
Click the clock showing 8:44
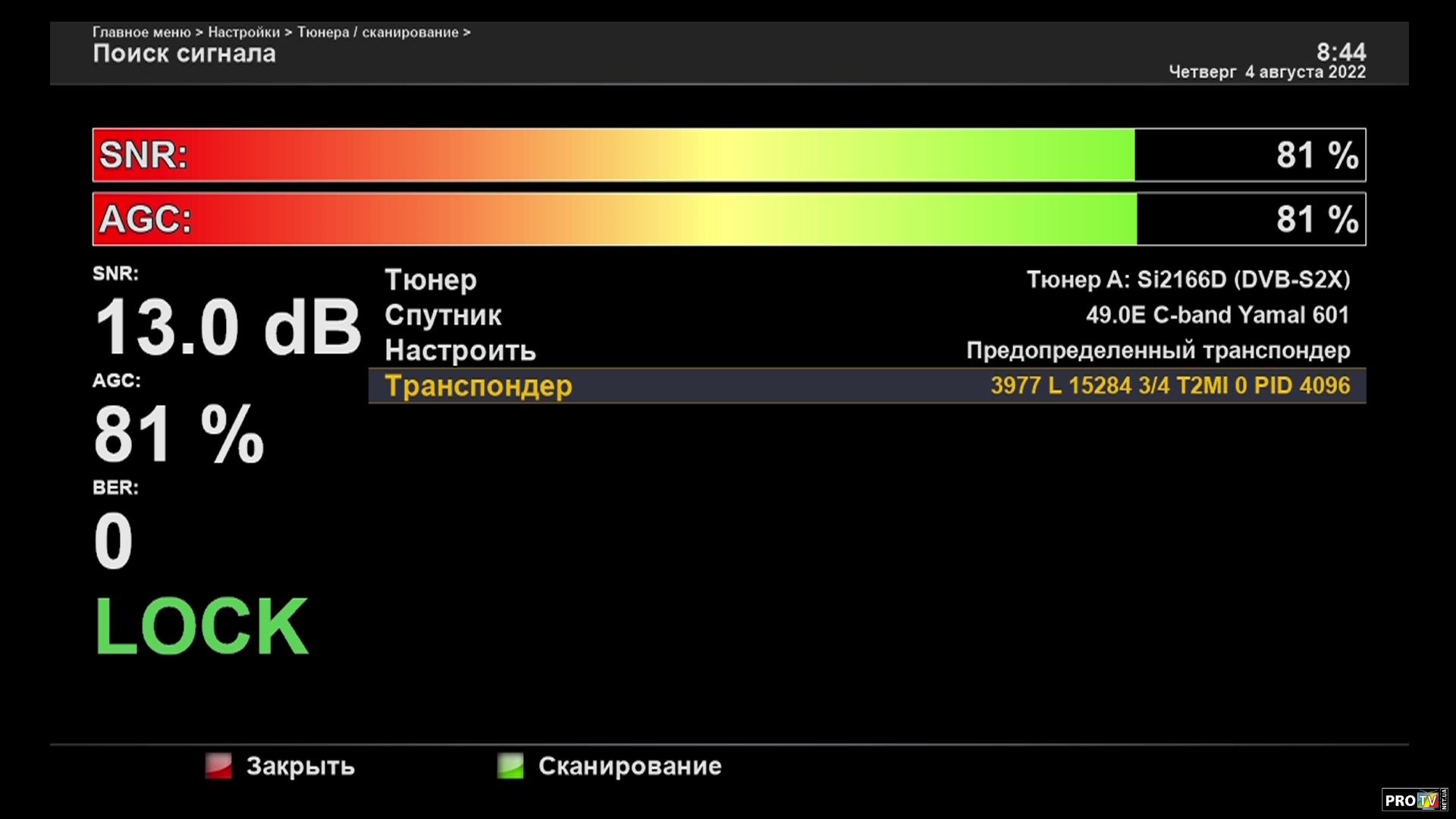[x=1340, y=52]
